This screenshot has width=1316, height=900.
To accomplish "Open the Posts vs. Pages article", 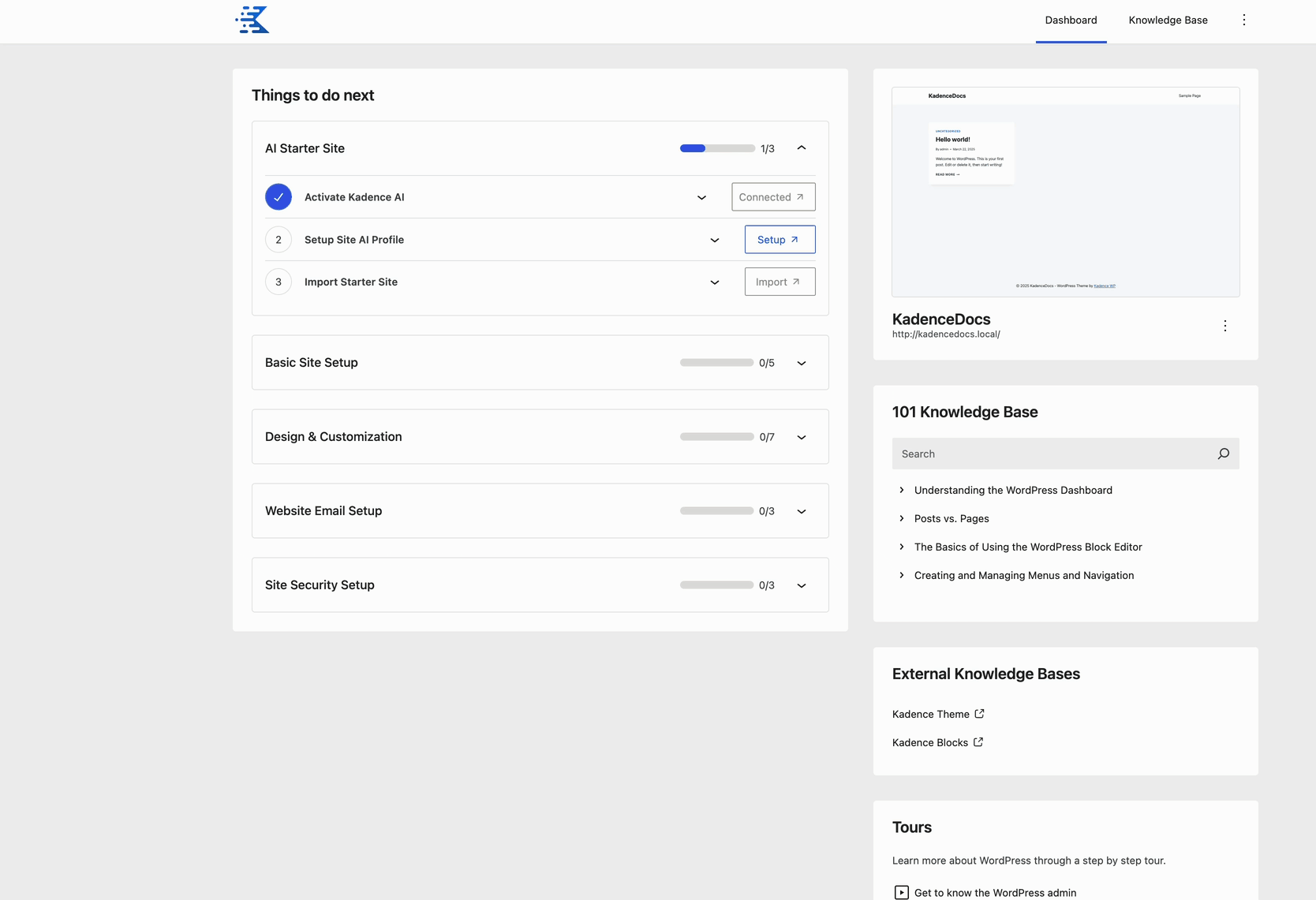I will pyautogui.click(x=951, y=518).
